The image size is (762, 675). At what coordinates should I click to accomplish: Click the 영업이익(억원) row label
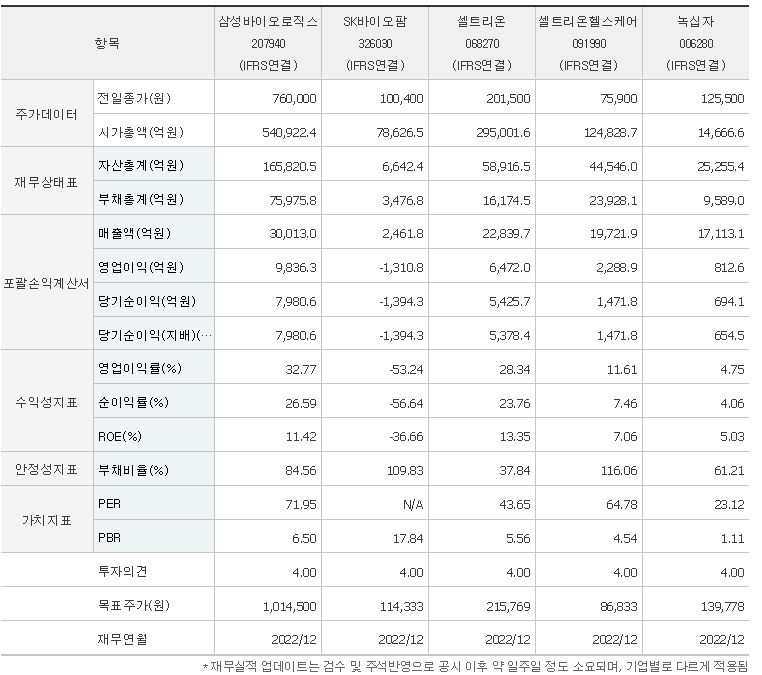pos(141,267)
